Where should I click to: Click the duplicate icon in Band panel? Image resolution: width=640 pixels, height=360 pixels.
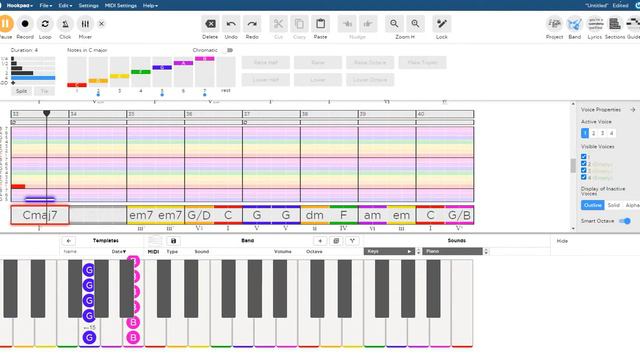[x=336, y=241]
